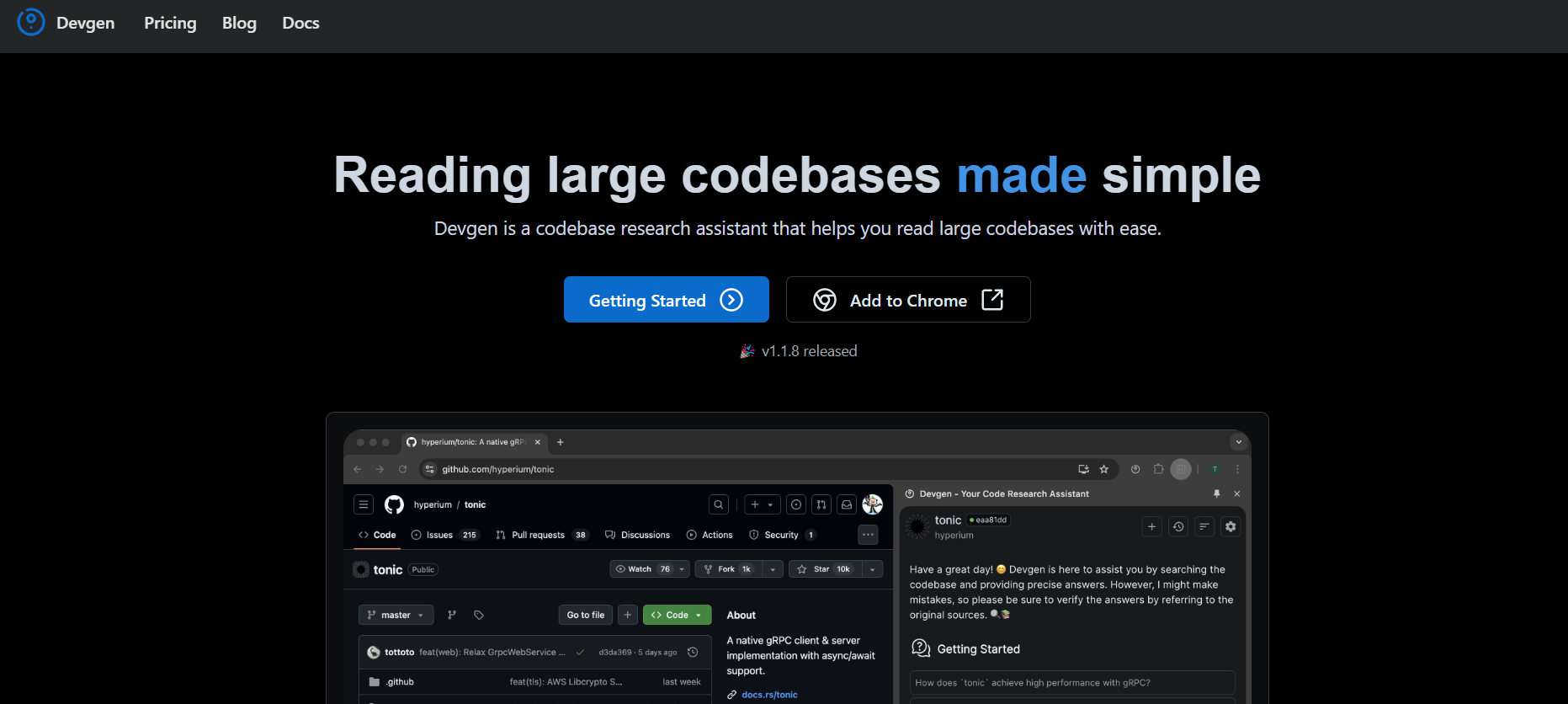Toggle the pin icon on Devgen side panel
Screen dimensions: 1568x704
pos(1217,493)
